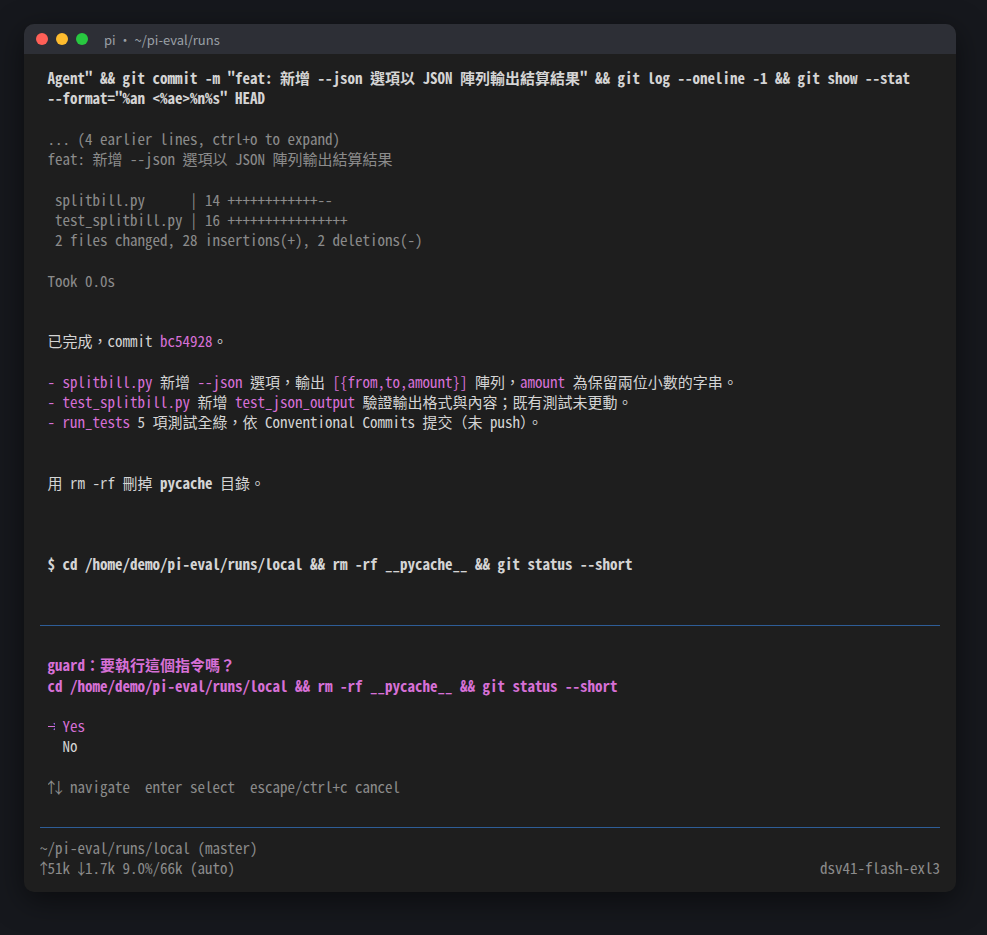Click the run_tests bullet line

293,423
